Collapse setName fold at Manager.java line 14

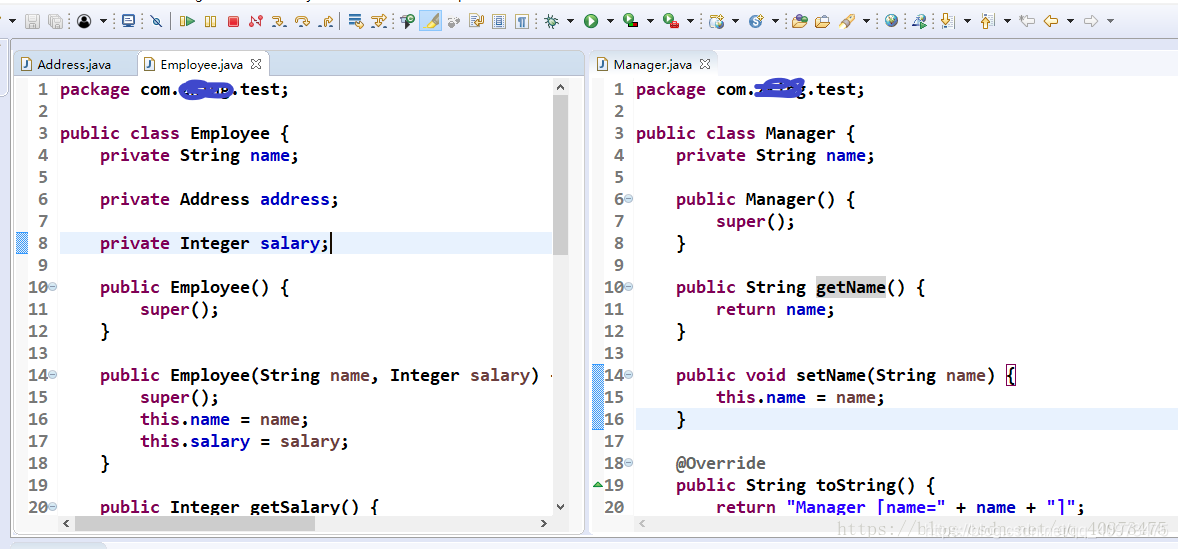click(629, 375)
